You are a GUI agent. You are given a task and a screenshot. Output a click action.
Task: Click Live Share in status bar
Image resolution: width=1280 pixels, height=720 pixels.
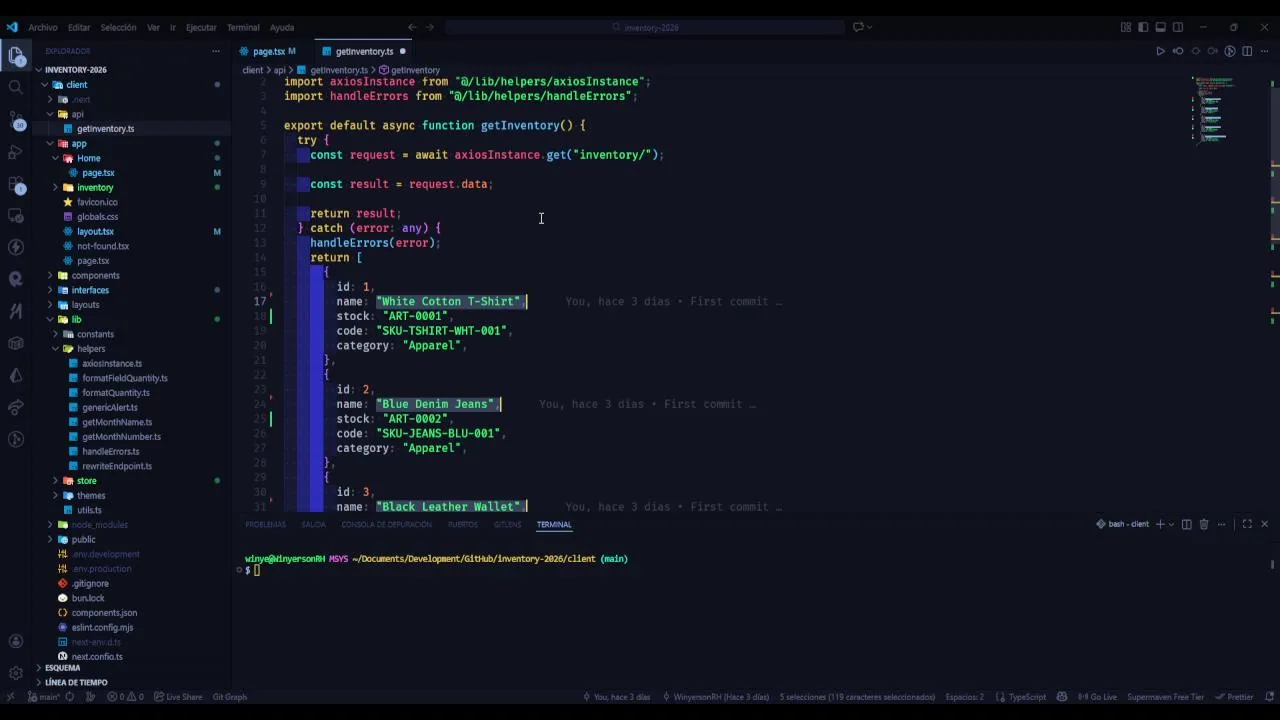point(179,697)
